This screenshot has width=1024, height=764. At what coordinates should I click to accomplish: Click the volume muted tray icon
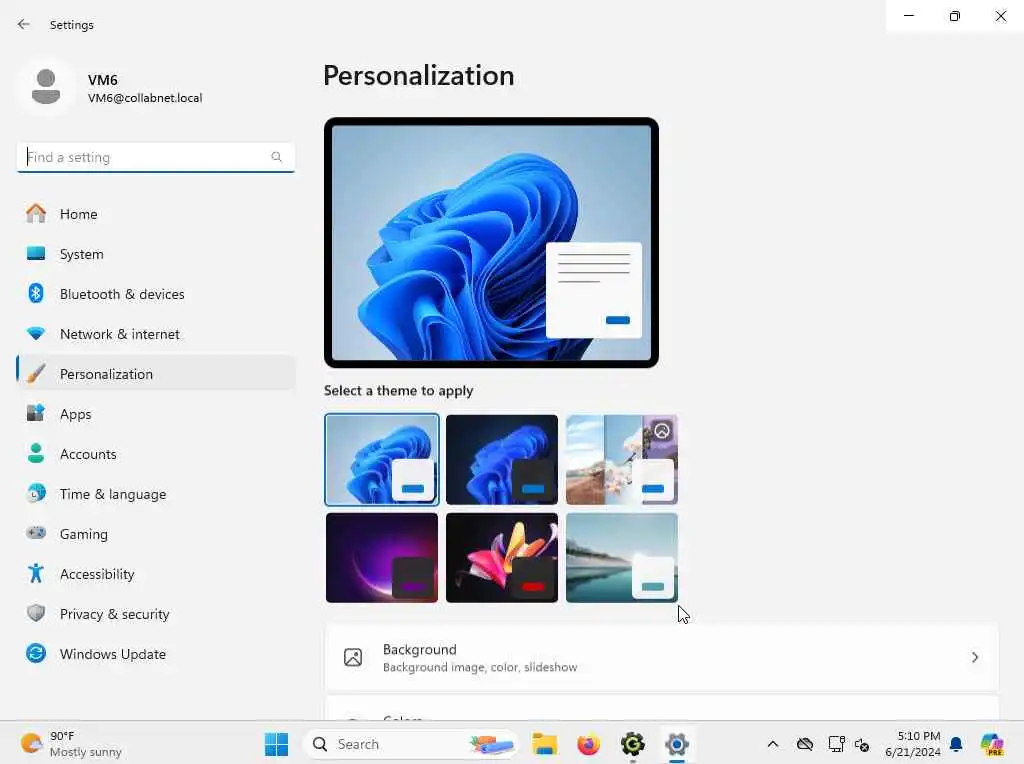tap(862, 744)
